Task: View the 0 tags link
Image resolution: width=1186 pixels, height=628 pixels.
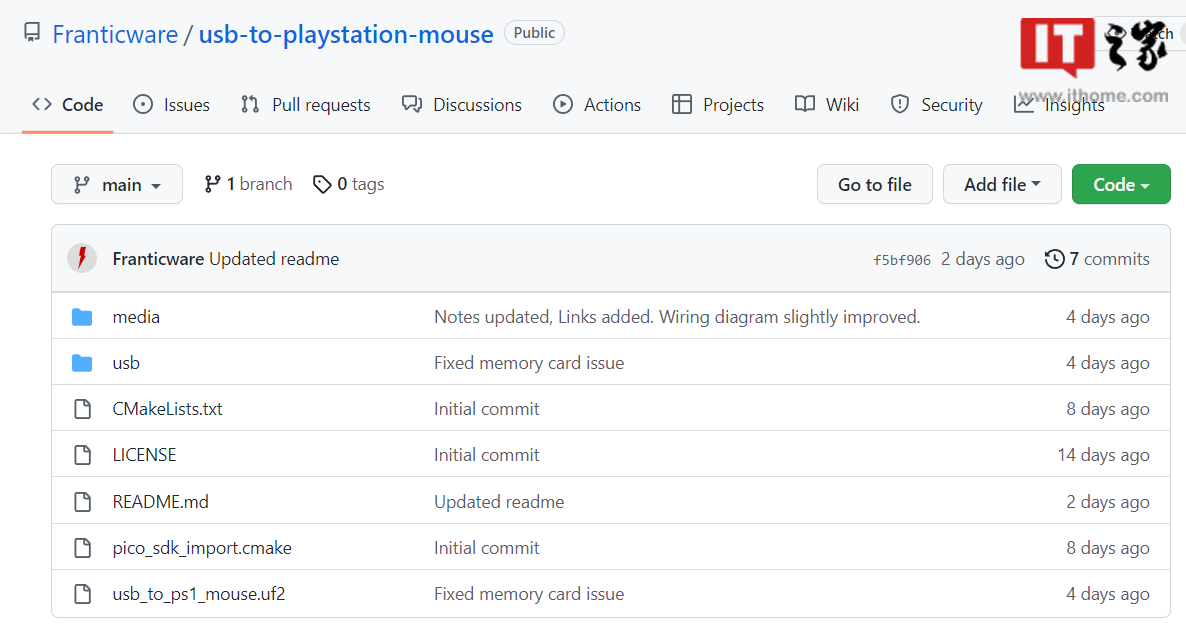Action: [x=349, y=184]
